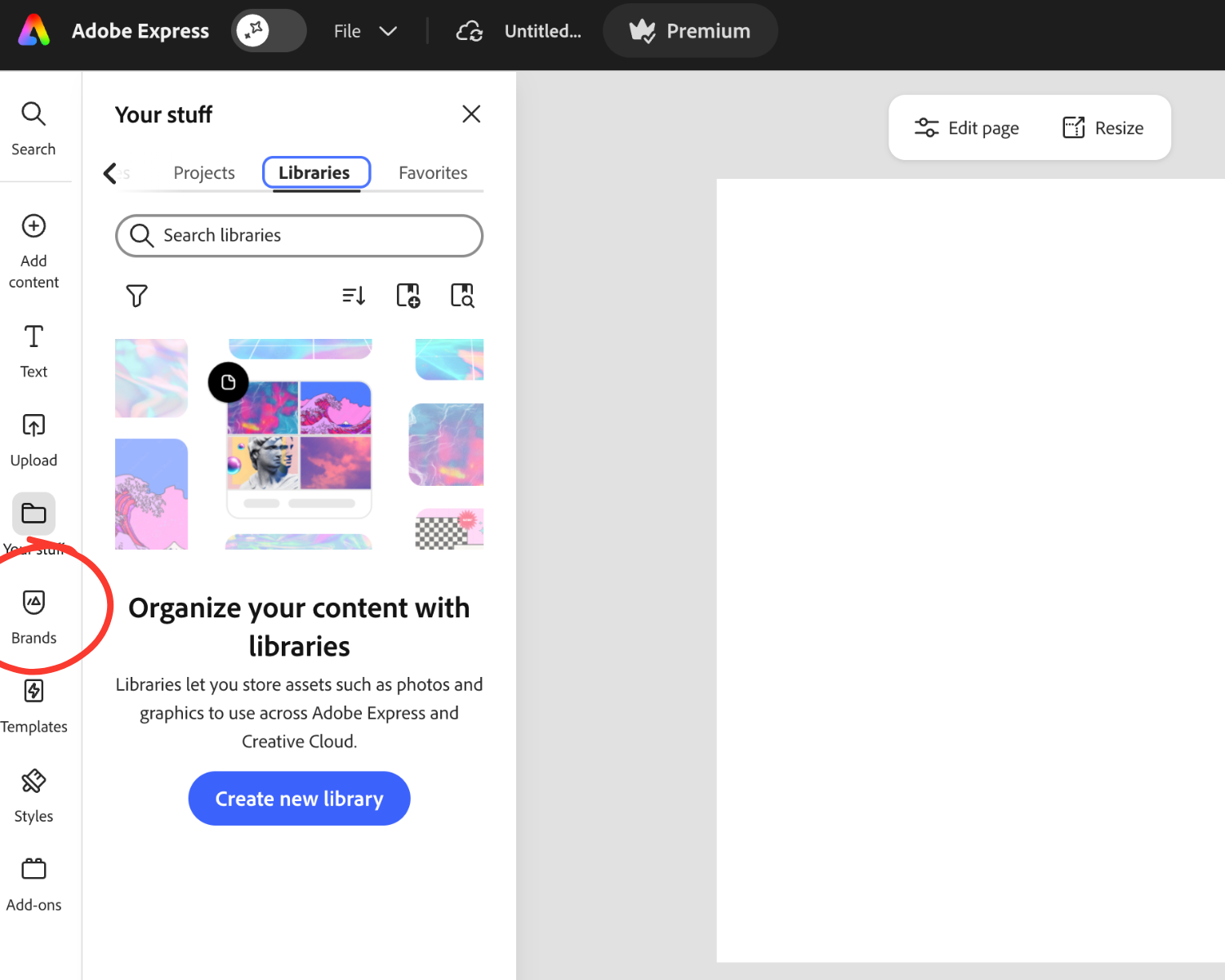Select the Text tool in sidebar
The height and width of the screenshot is (980, 1225).
pyautogui.click(x=33, y=351)
